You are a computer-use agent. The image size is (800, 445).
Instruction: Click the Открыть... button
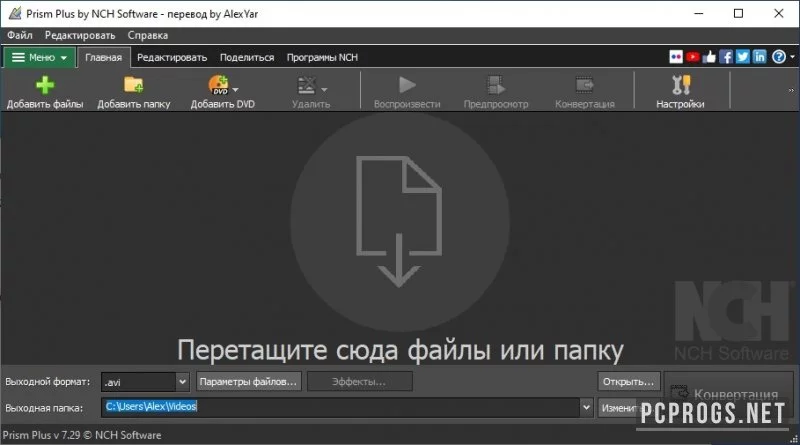click(629, 382)
